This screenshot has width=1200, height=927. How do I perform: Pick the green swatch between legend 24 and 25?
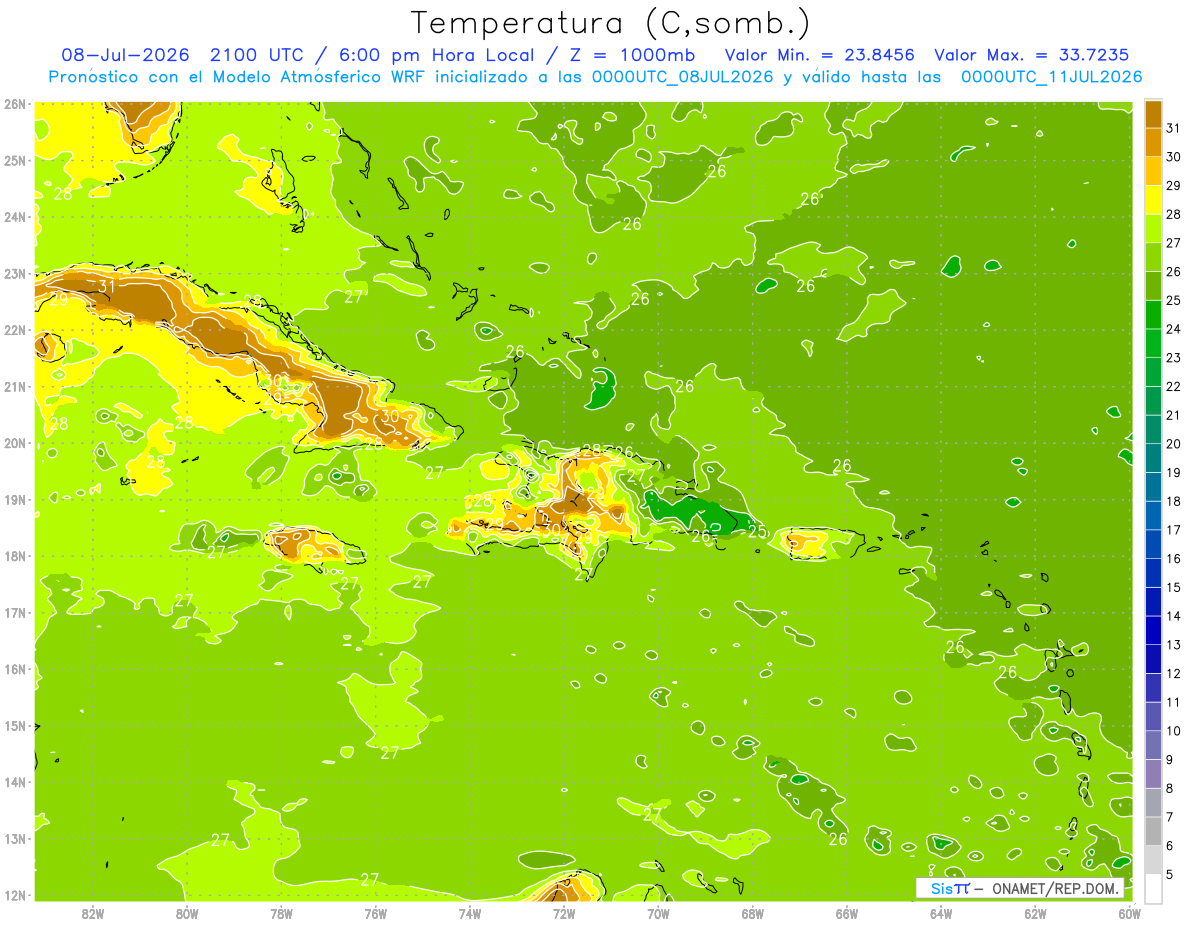click(1154, 314)
